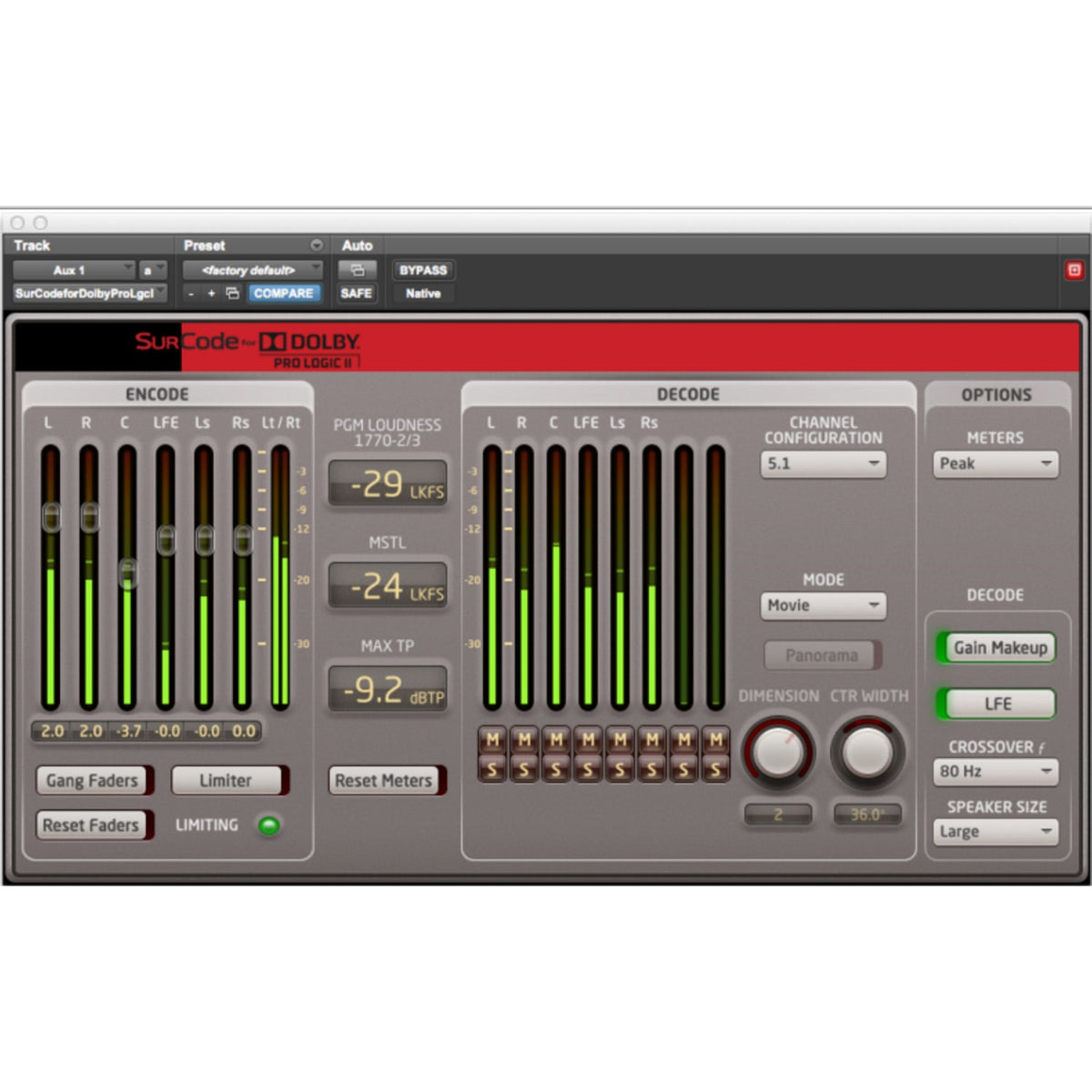
Task: Toggle the Limiter button
Action: click(229, 780)
